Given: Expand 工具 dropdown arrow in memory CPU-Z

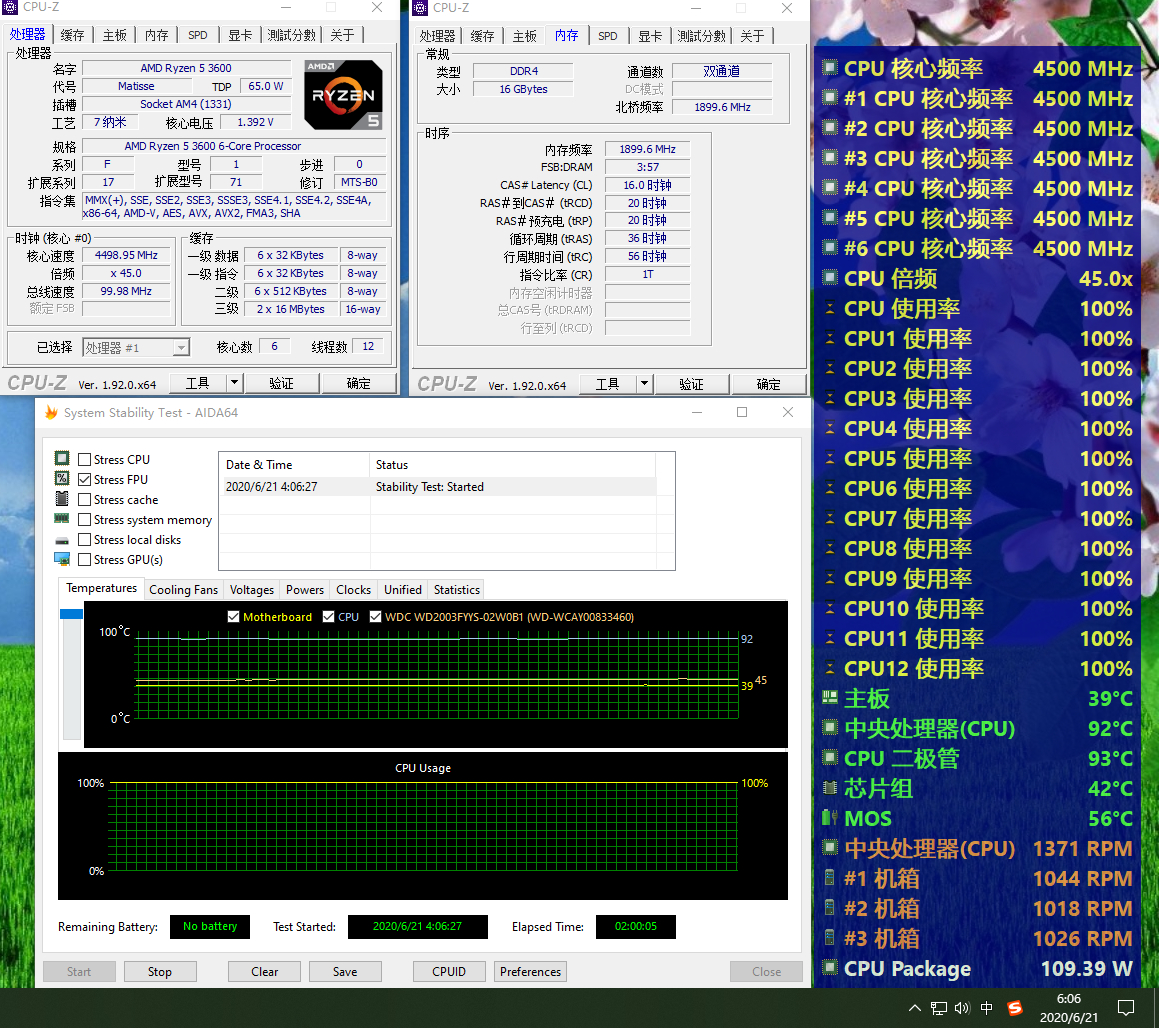Looking at the screenshot, I should 645,384.
